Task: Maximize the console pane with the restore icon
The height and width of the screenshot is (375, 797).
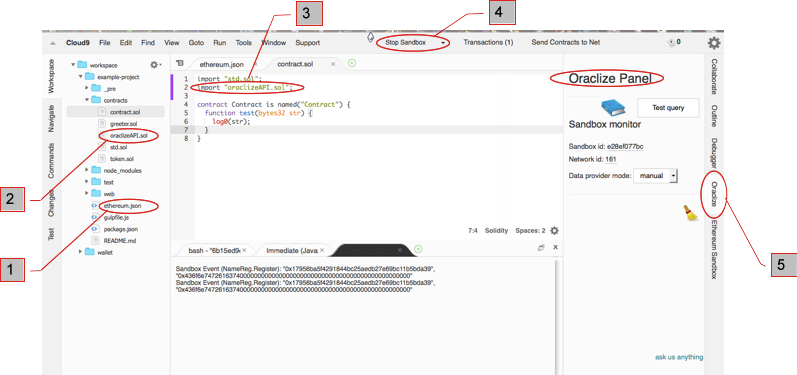Action: pos(541,247)
